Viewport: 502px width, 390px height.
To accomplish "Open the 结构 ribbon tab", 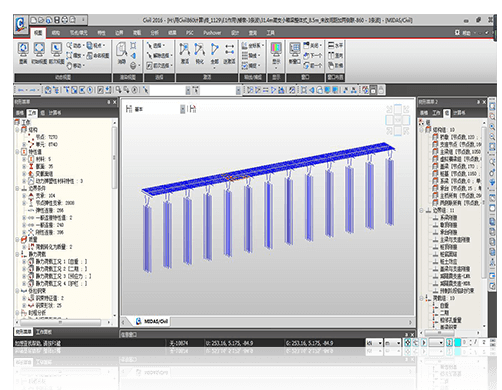I will [56, 33].
